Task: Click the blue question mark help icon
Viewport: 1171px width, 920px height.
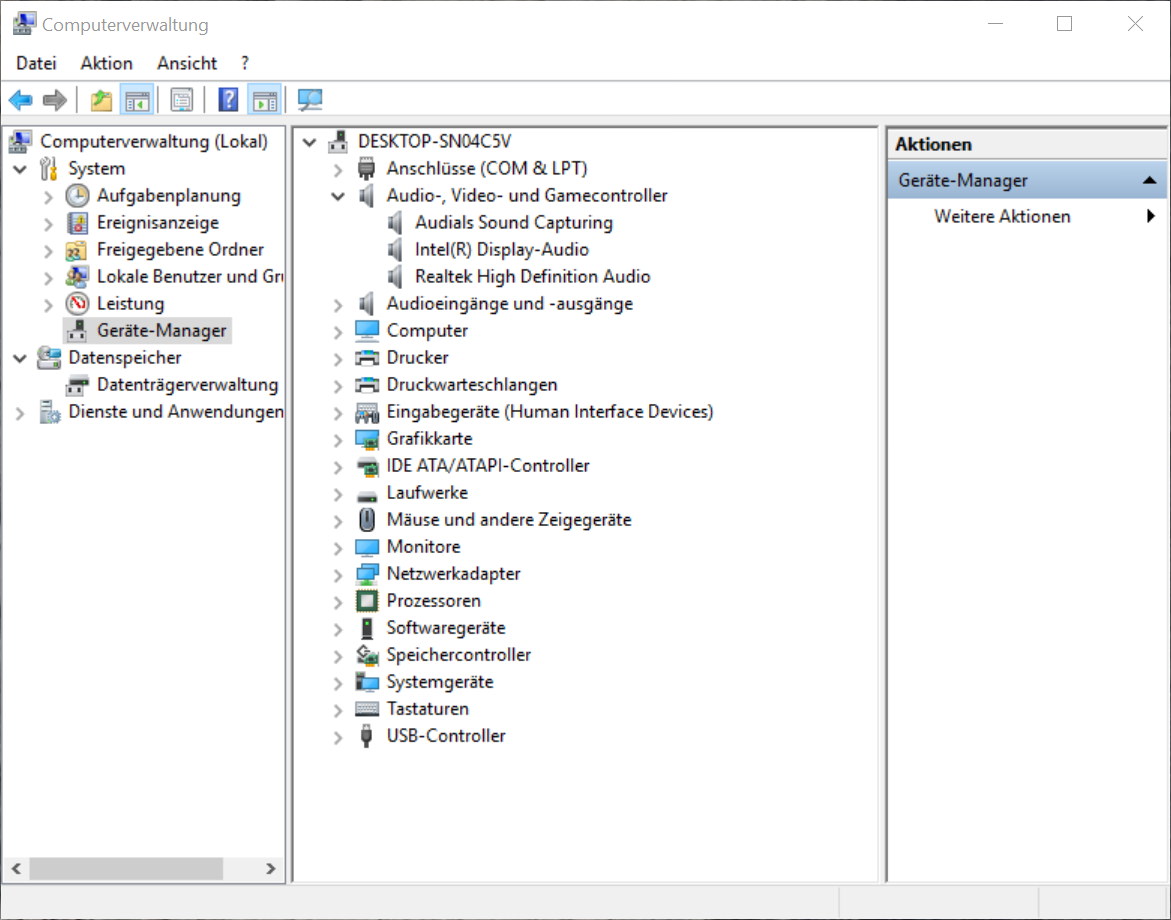Action: 228,100
